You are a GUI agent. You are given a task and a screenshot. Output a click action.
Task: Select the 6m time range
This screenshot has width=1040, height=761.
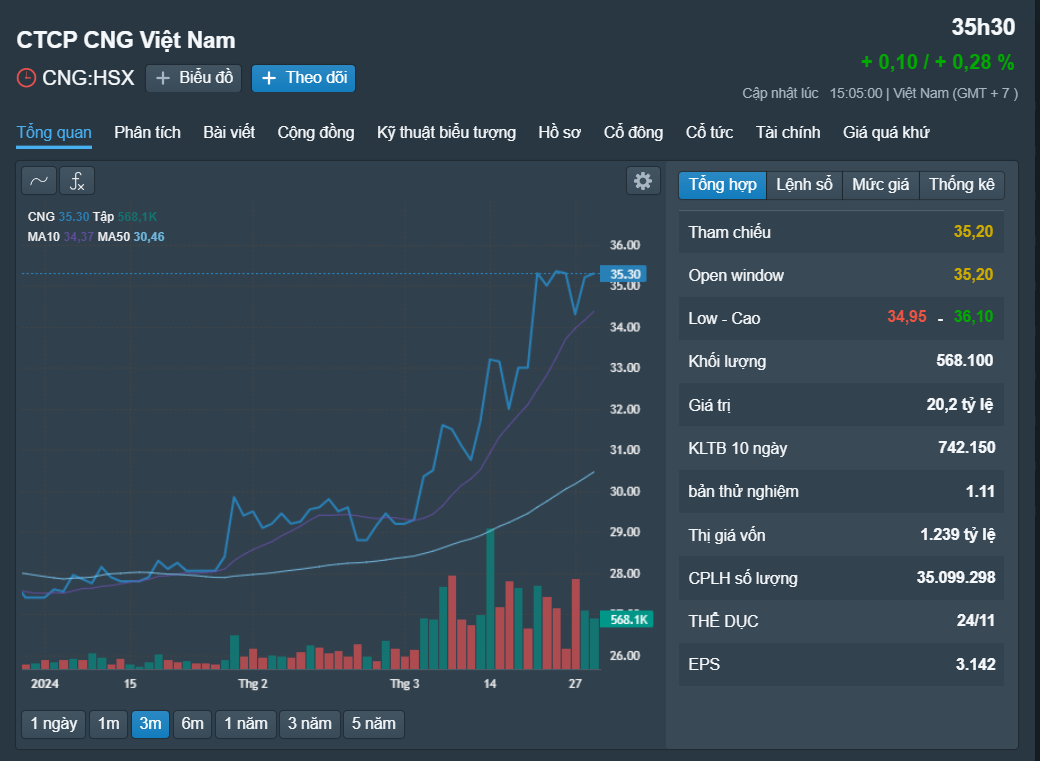pos(192,724)
